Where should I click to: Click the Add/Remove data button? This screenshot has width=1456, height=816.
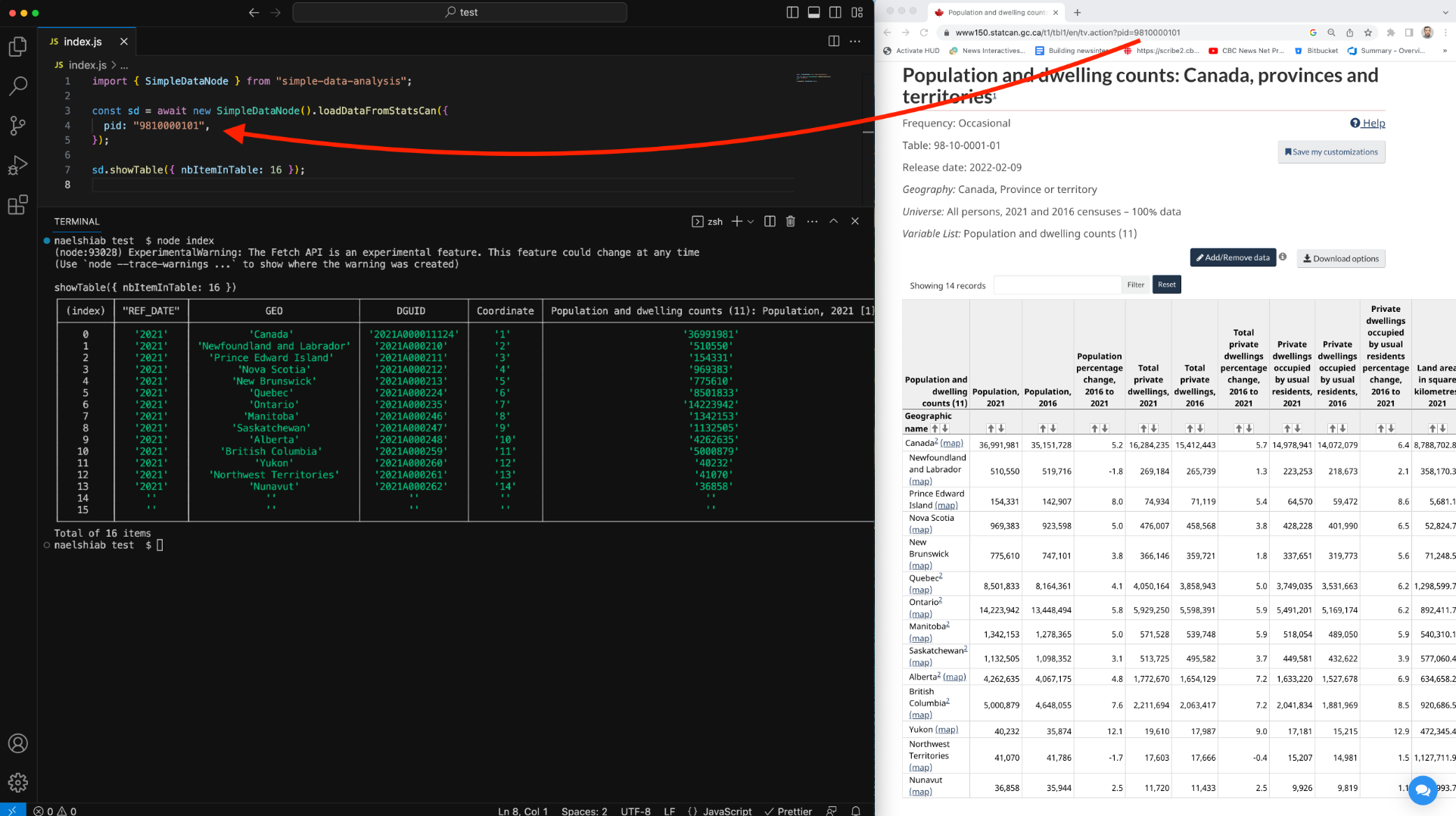coord(1232,258)
